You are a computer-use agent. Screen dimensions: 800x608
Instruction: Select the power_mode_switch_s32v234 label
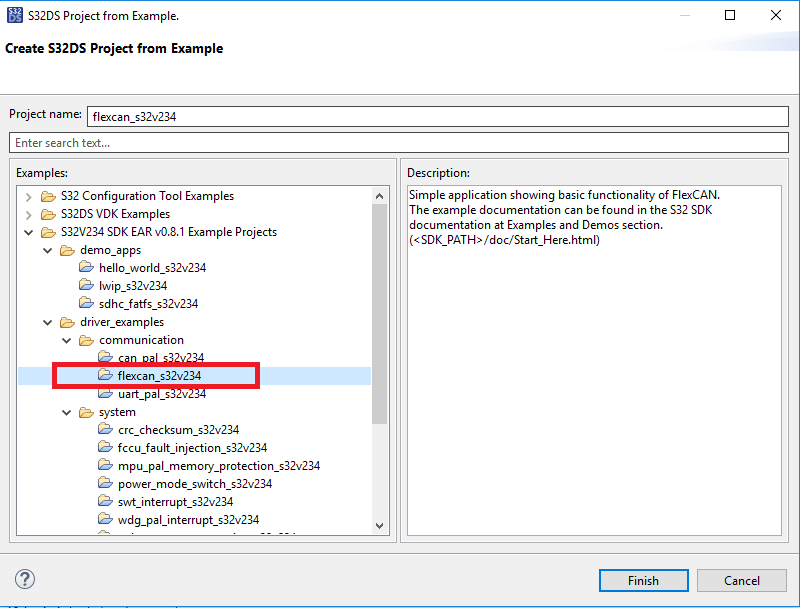pyautogui.click(x=195, y=484)
